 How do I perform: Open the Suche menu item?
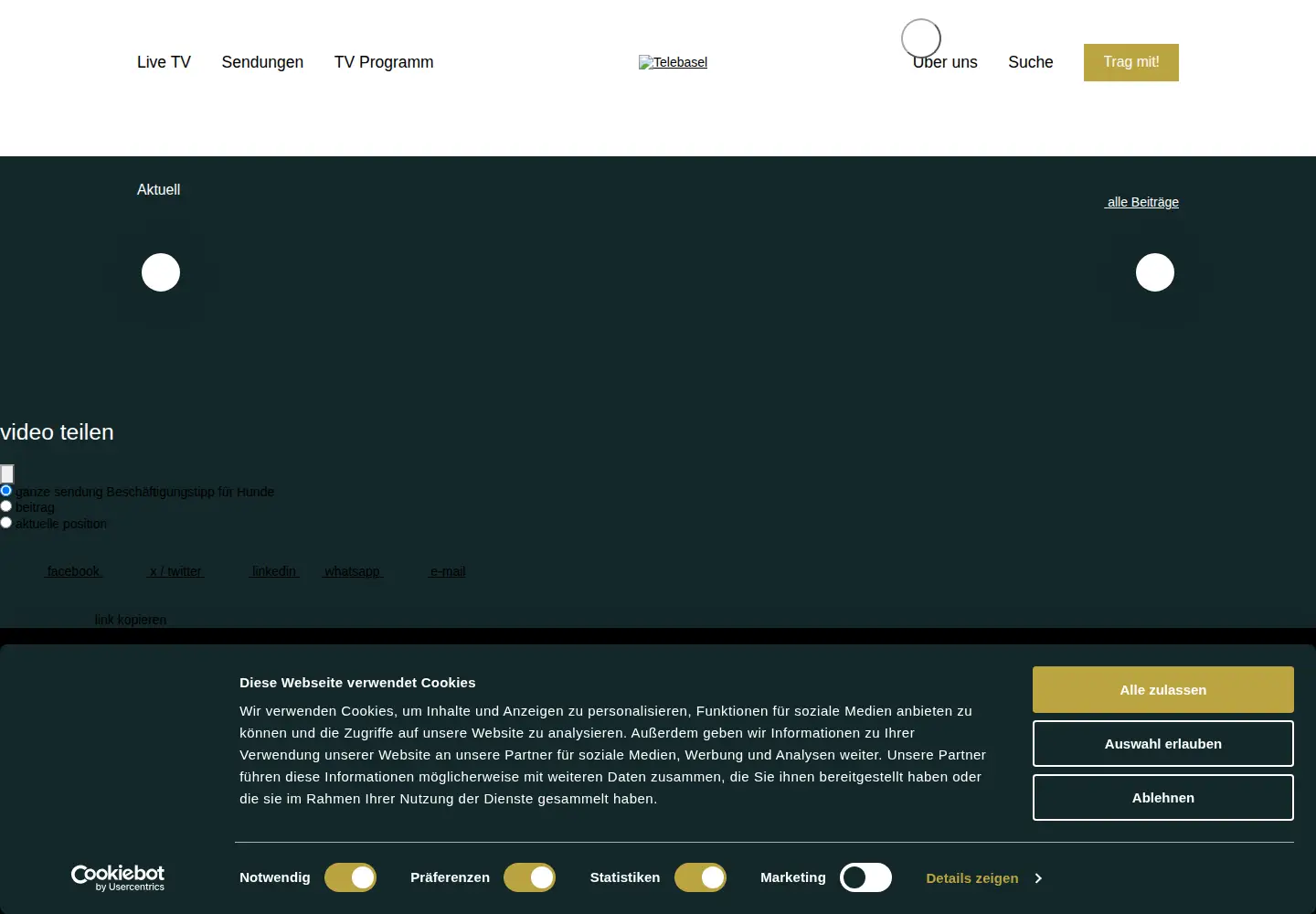(1031, 62)
